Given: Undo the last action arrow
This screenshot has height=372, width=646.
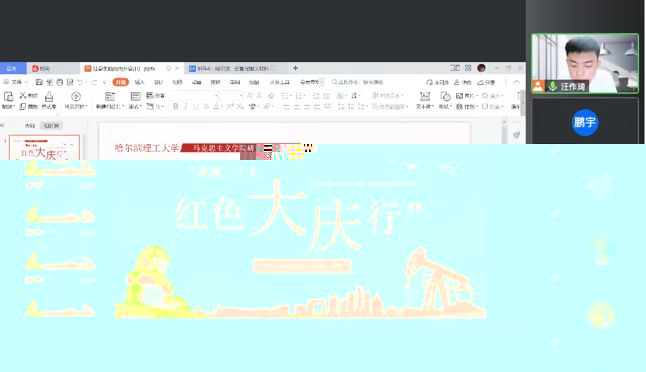Looking at the screenshot, I should click(81, 82).
